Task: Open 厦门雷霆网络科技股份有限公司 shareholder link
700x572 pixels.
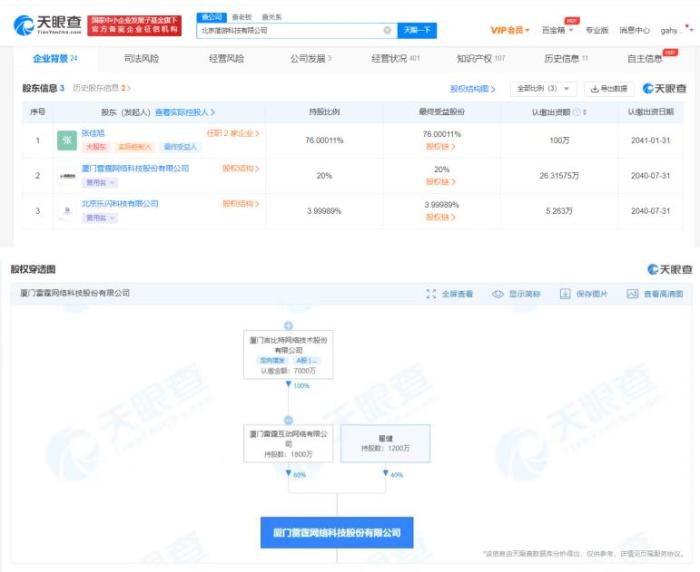Action: [135, 168]
